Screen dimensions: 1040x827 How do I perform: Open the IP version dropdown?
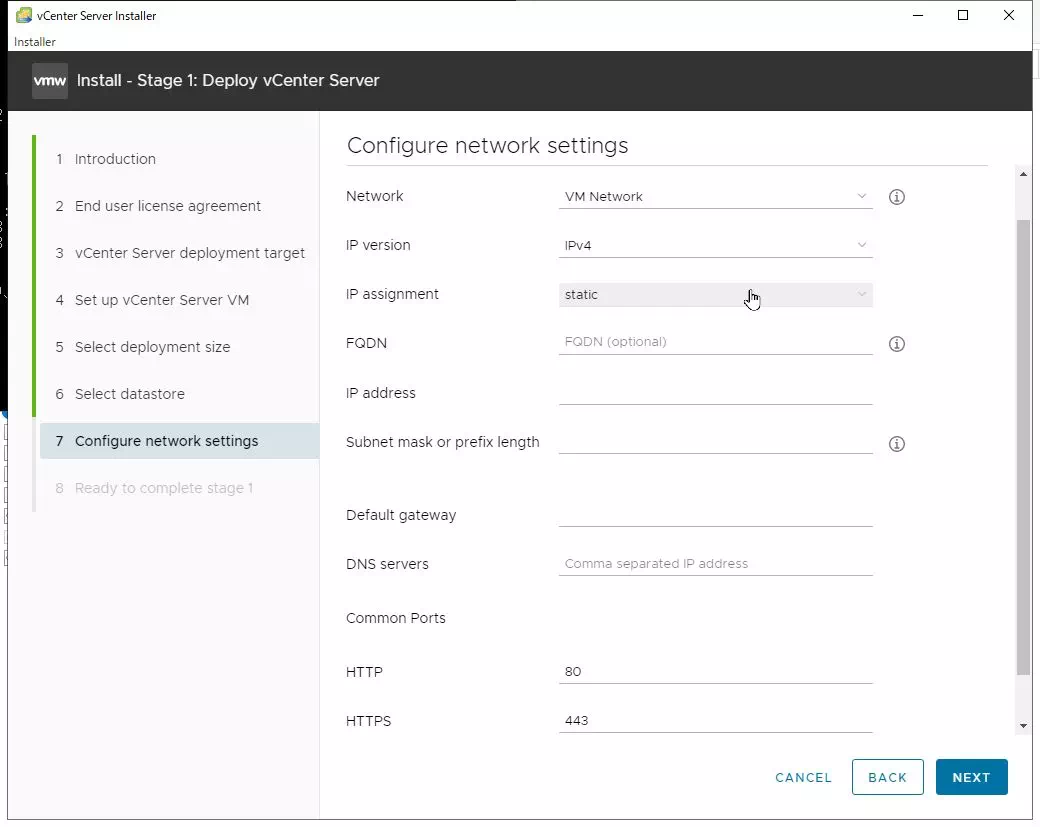click(715, 246)
